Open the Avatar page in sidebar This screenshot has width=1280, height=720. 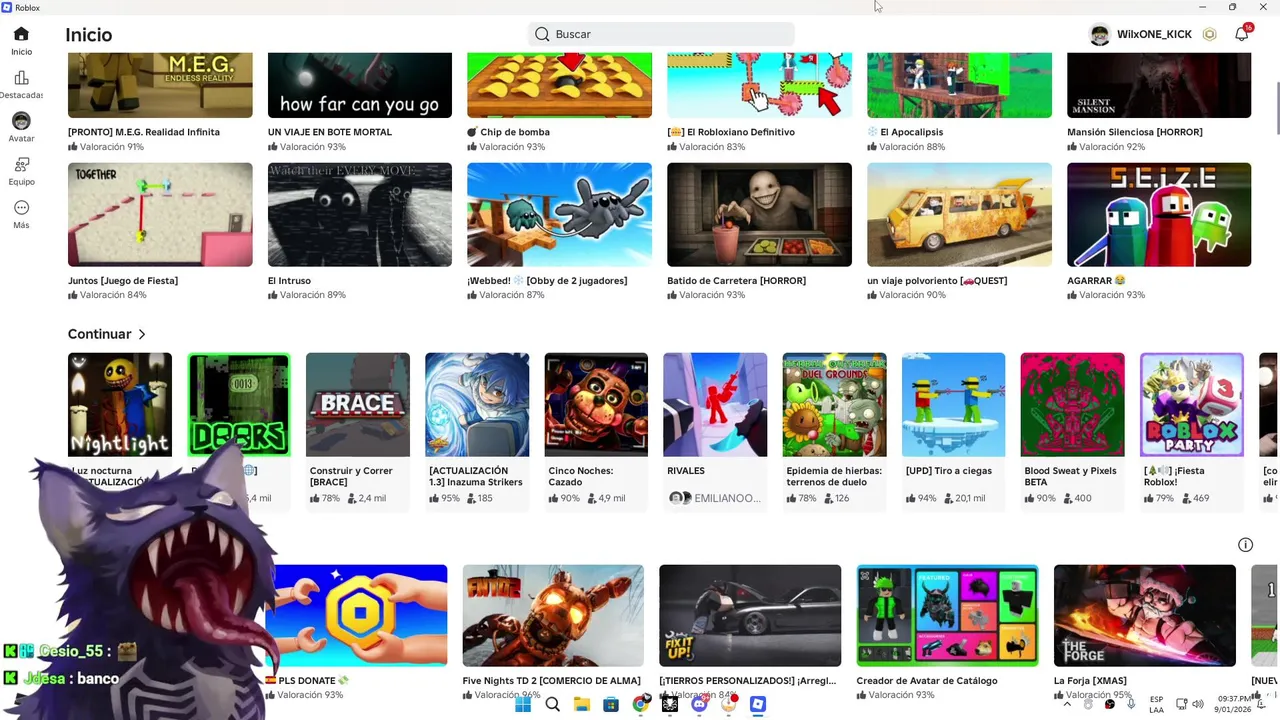(21, 128)
